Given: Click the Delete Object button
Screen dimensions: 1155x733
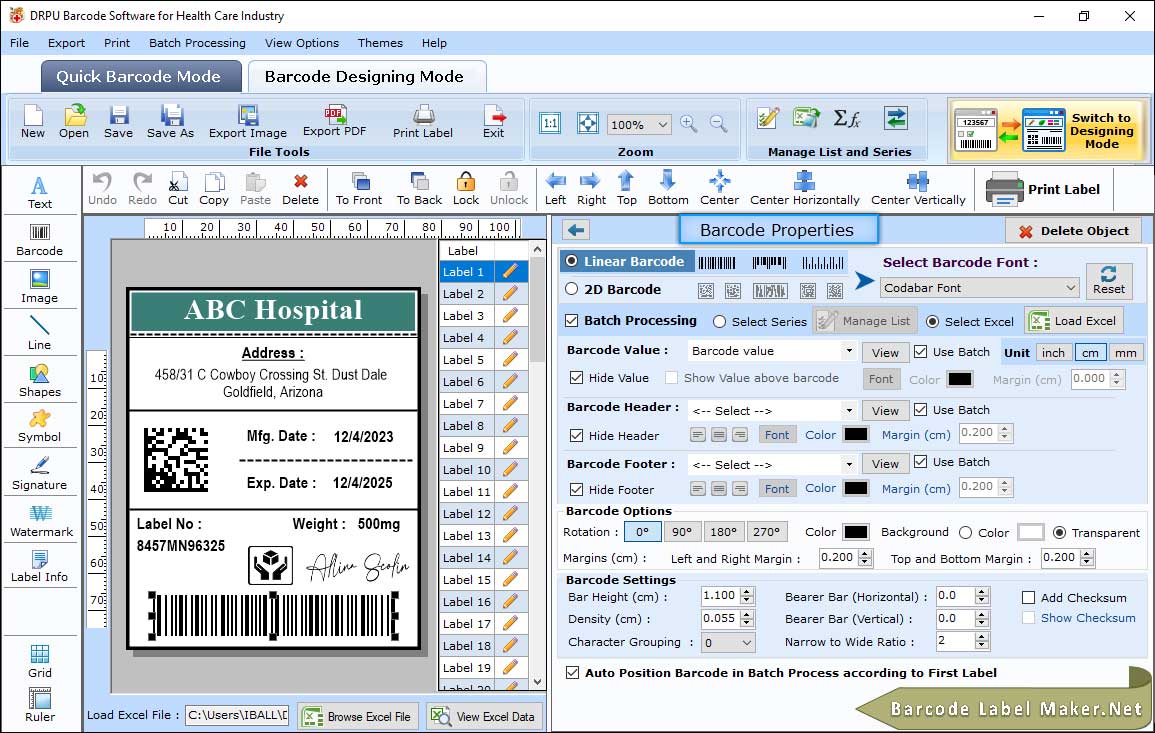Looking at the screenshot, I should (1073, 231).
